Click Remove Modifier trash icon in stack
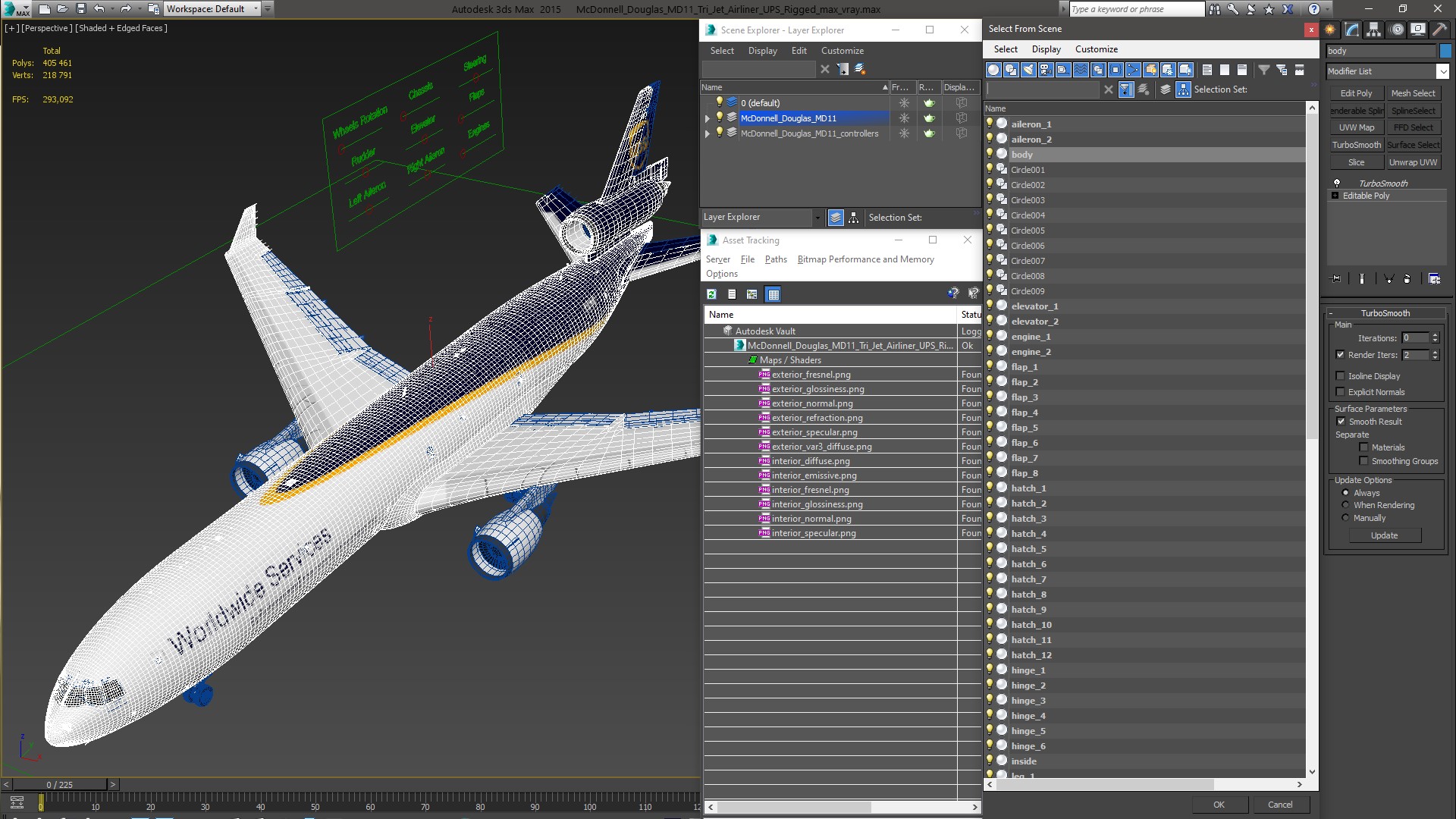Screen dimensions: 1456x819 click(x=1407, y=279)
